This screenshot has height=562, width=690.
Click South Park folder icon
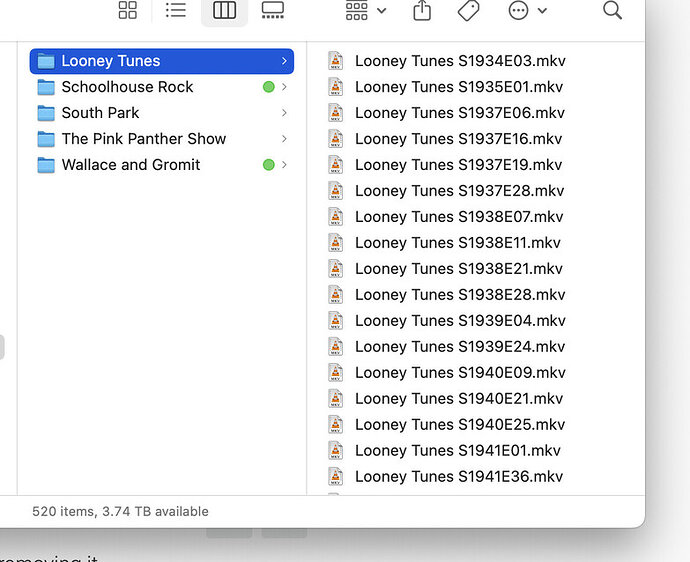point(46,113)
